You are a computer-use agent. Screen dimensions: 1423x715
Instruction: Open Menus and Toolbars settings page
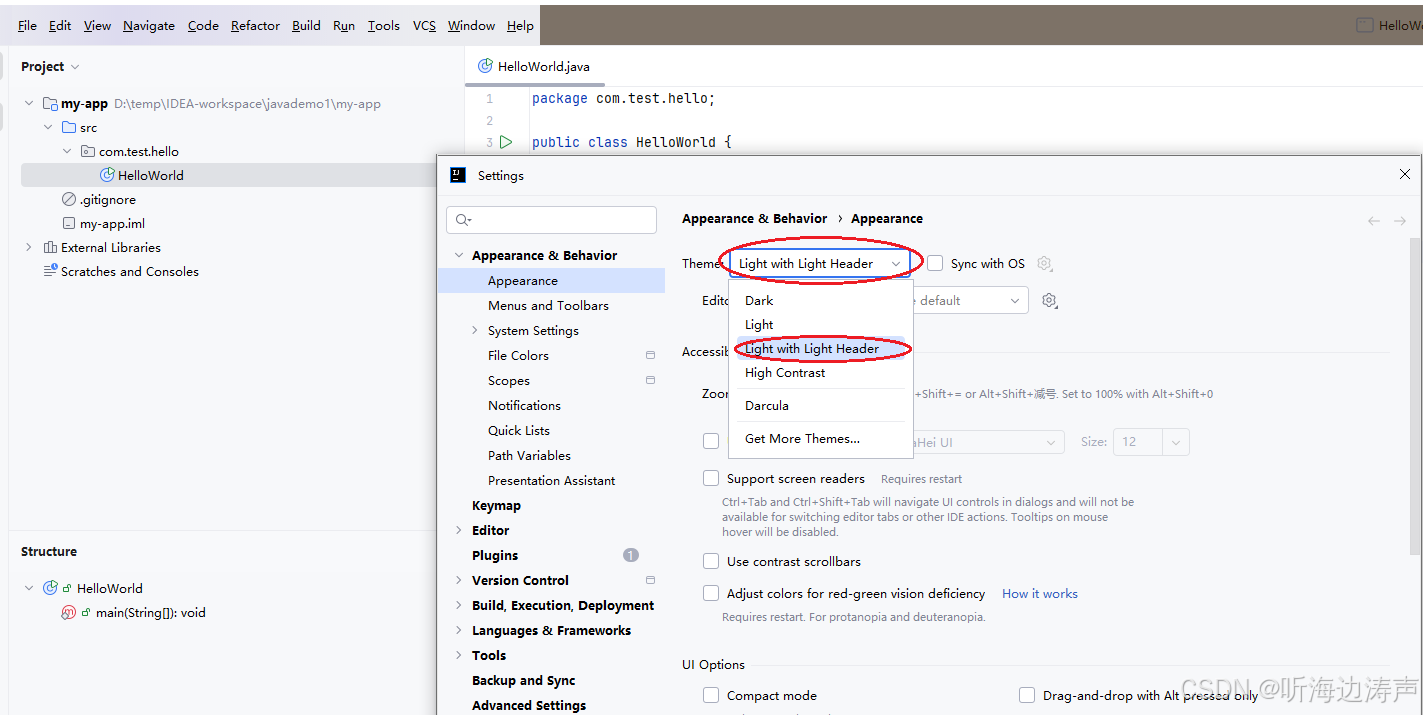click(548, 305)
